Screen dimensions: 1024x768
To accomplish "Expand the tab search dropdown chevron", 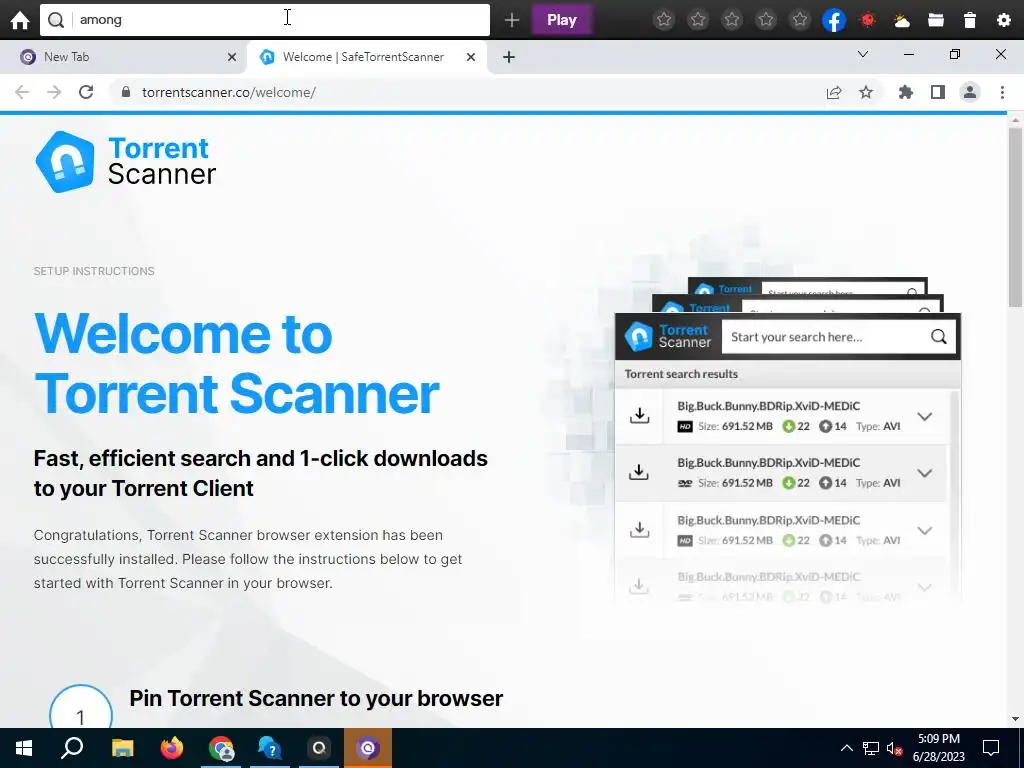I will [x=863, y=54].
